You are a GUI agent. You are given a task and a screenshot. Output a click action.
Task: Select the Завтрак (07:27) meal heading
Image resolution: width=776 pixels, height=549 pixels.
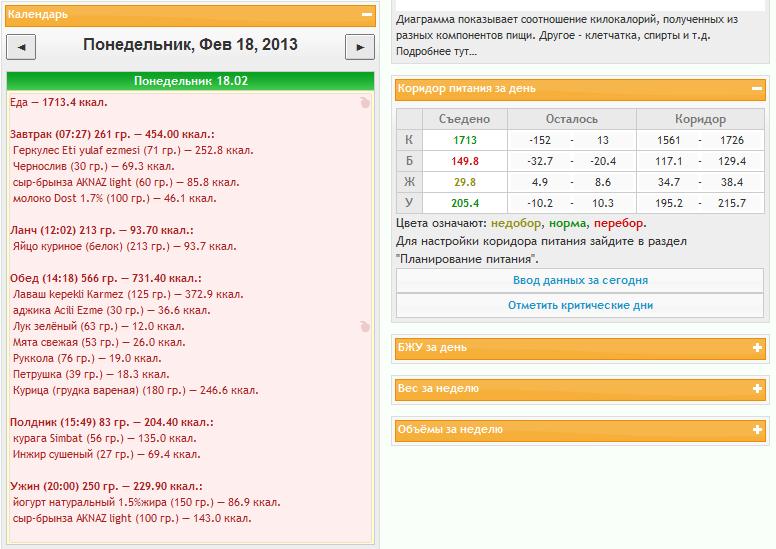click(112, 134)
